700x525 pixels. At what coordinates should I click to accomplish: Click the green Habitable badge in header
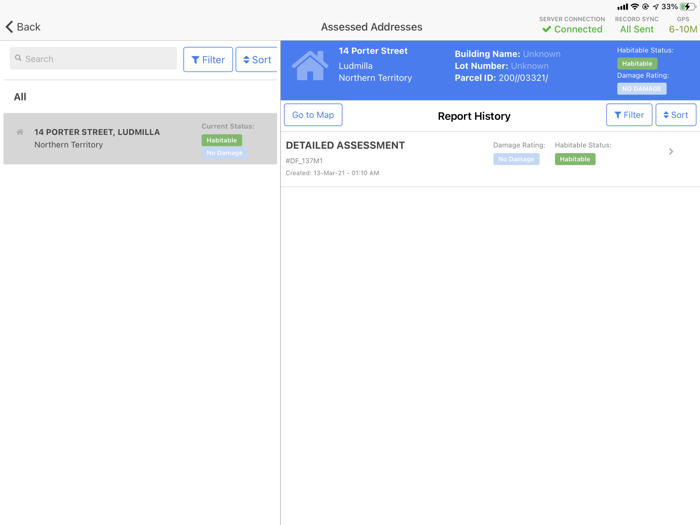click(637, 63)
